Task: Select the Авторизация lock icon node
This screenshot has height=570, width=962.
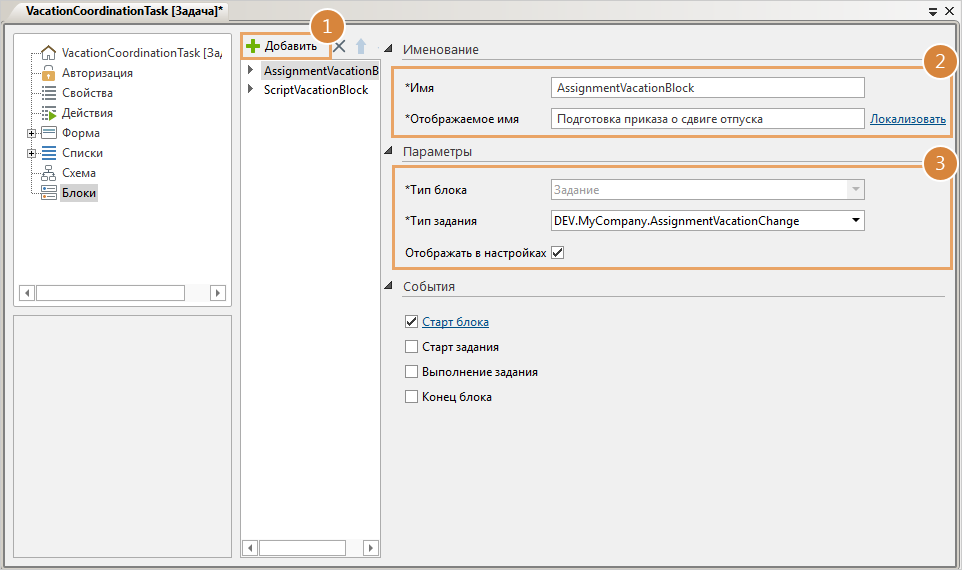Action: (48, 73)
